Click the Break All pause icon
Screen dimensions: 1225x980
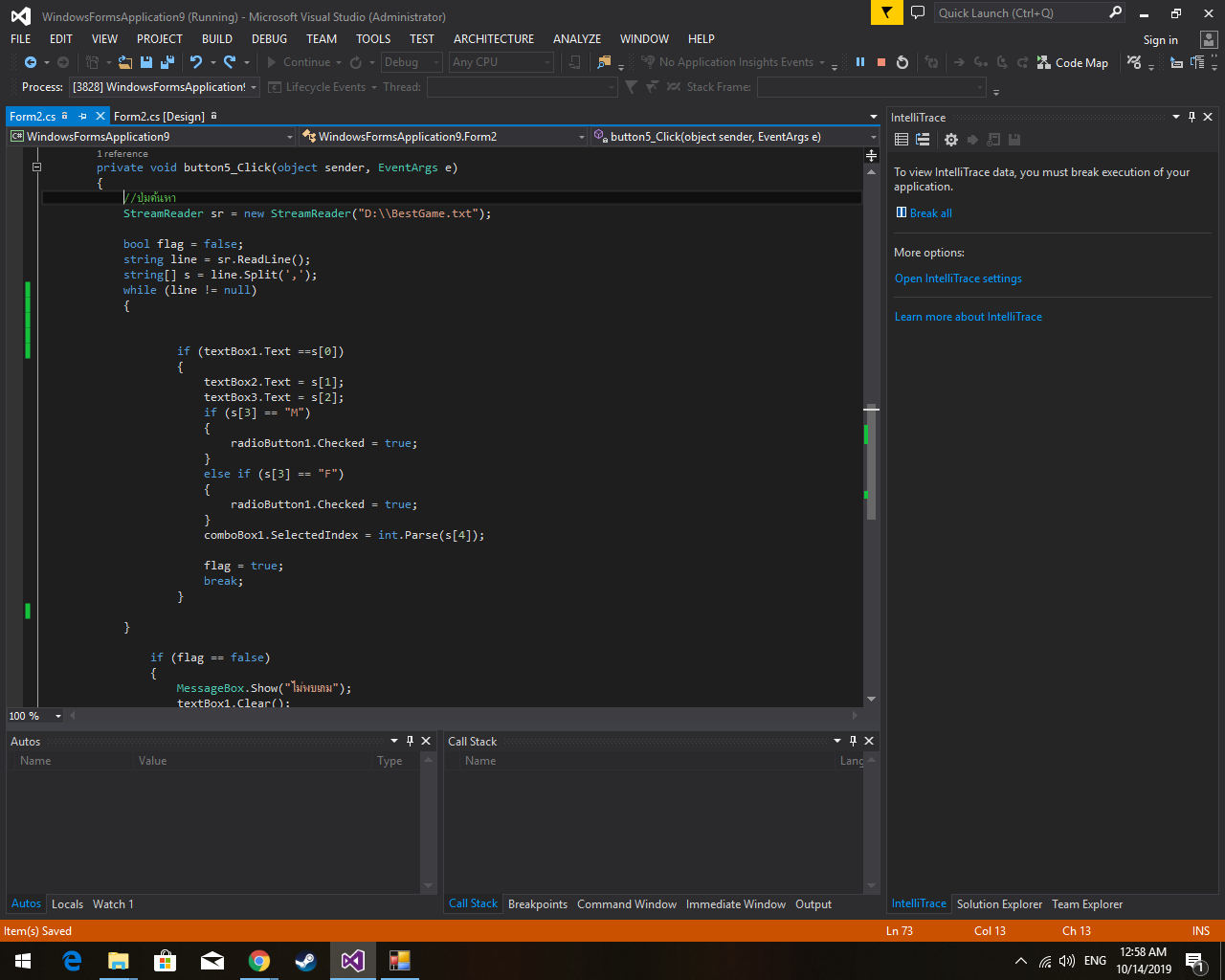pyautogui.click(x=860, y=62)
